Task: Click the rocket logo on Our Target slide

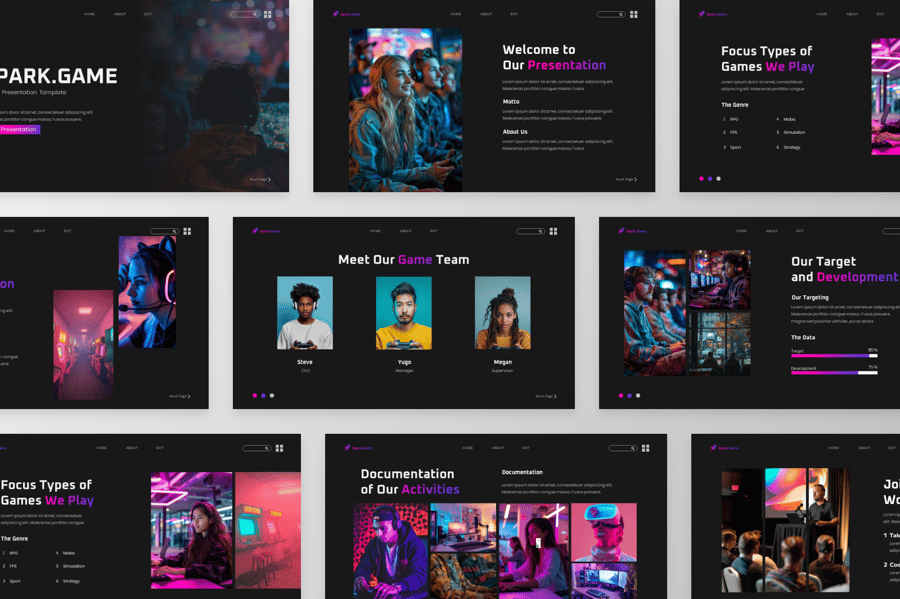Action: click(621, 231)
